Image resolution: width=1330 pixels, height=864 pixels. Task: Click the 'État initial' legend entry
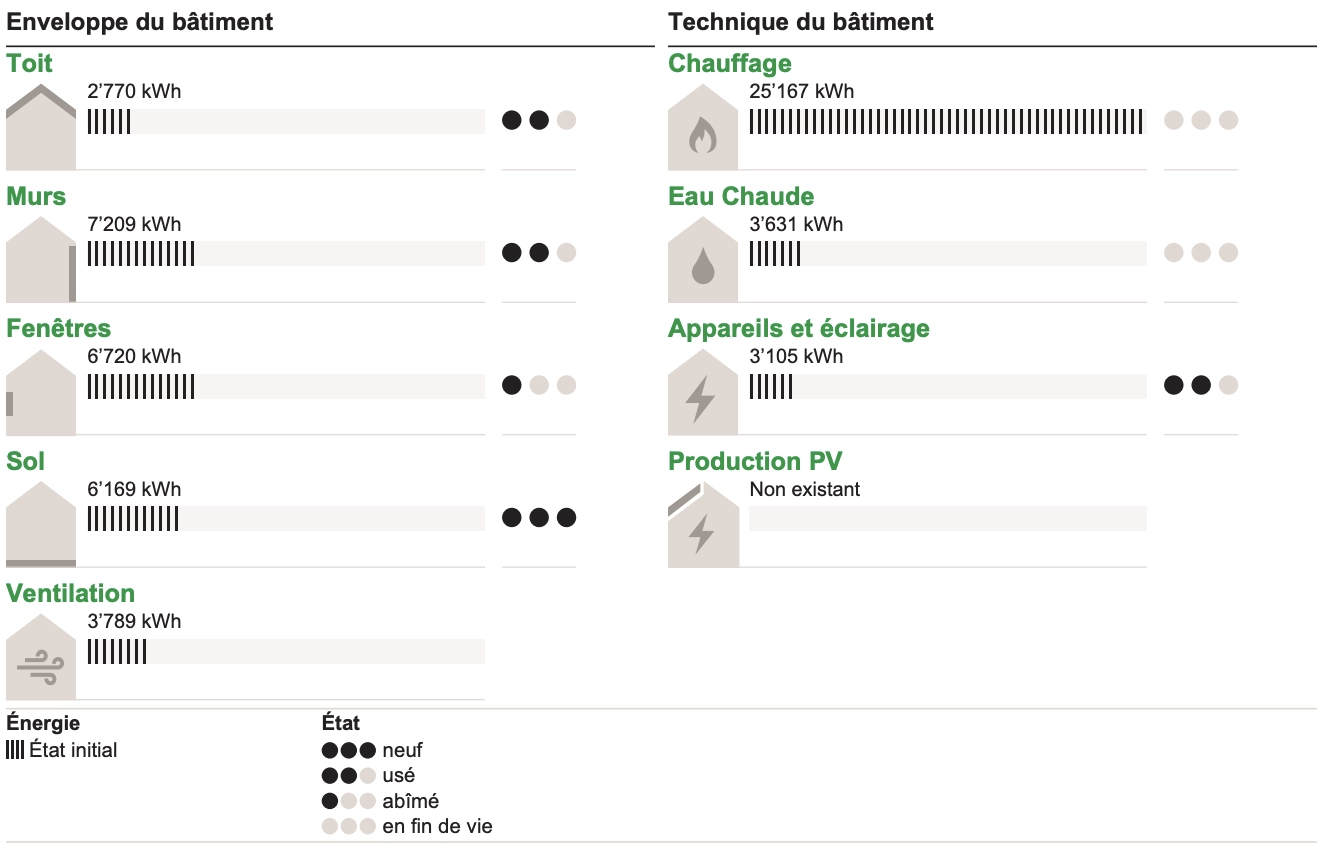coord(62,750)
